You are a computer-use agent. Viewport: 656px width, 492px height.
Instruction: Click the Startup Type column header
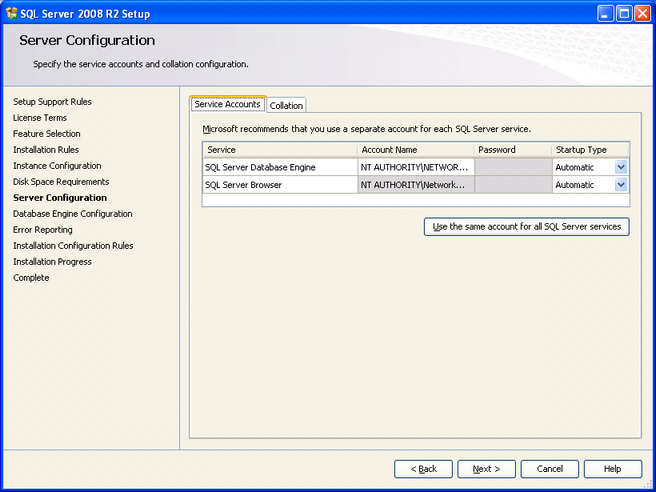pos(590,150)
